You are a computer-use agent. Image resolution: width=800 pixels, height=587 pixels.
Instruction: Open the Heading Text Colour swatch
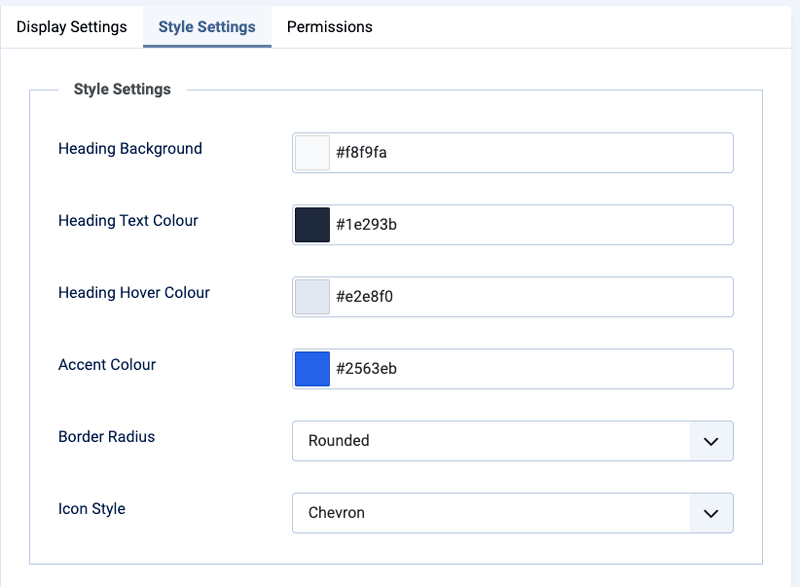pos(312,225)
